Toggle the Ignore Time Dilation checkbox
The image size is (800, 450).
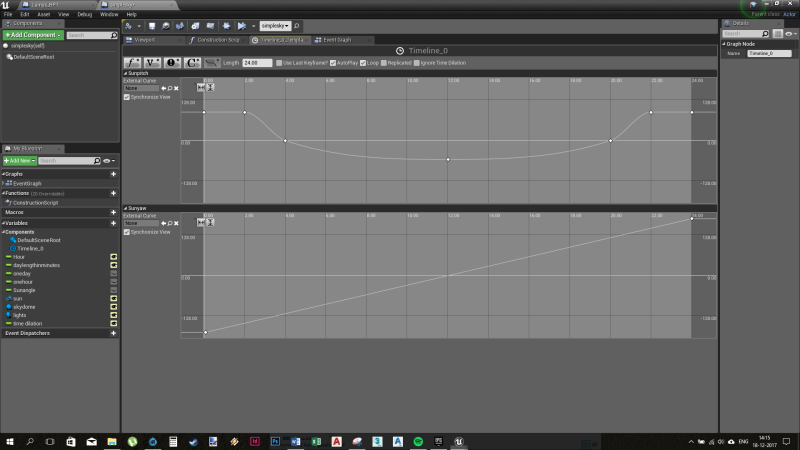(417, 63)
